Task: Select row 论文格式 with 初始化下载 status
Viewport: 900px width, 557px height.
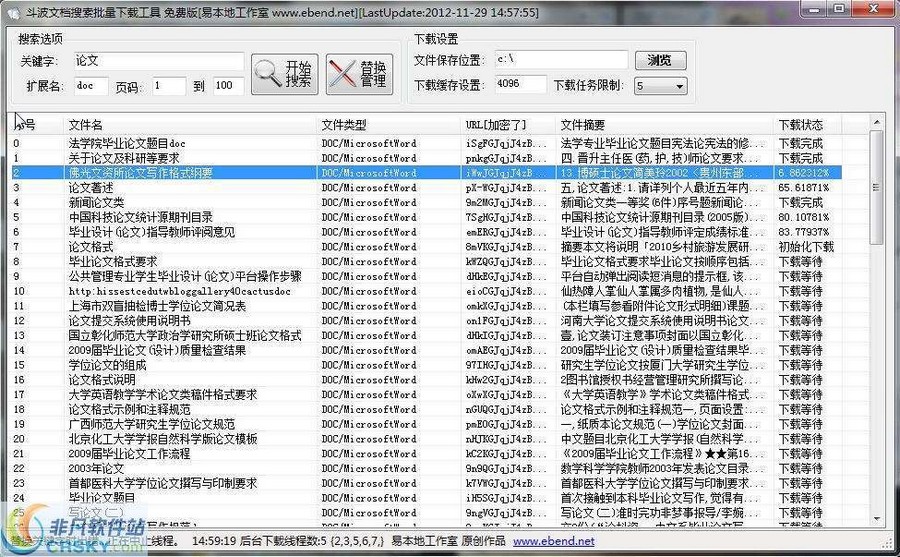Action: 426,247
